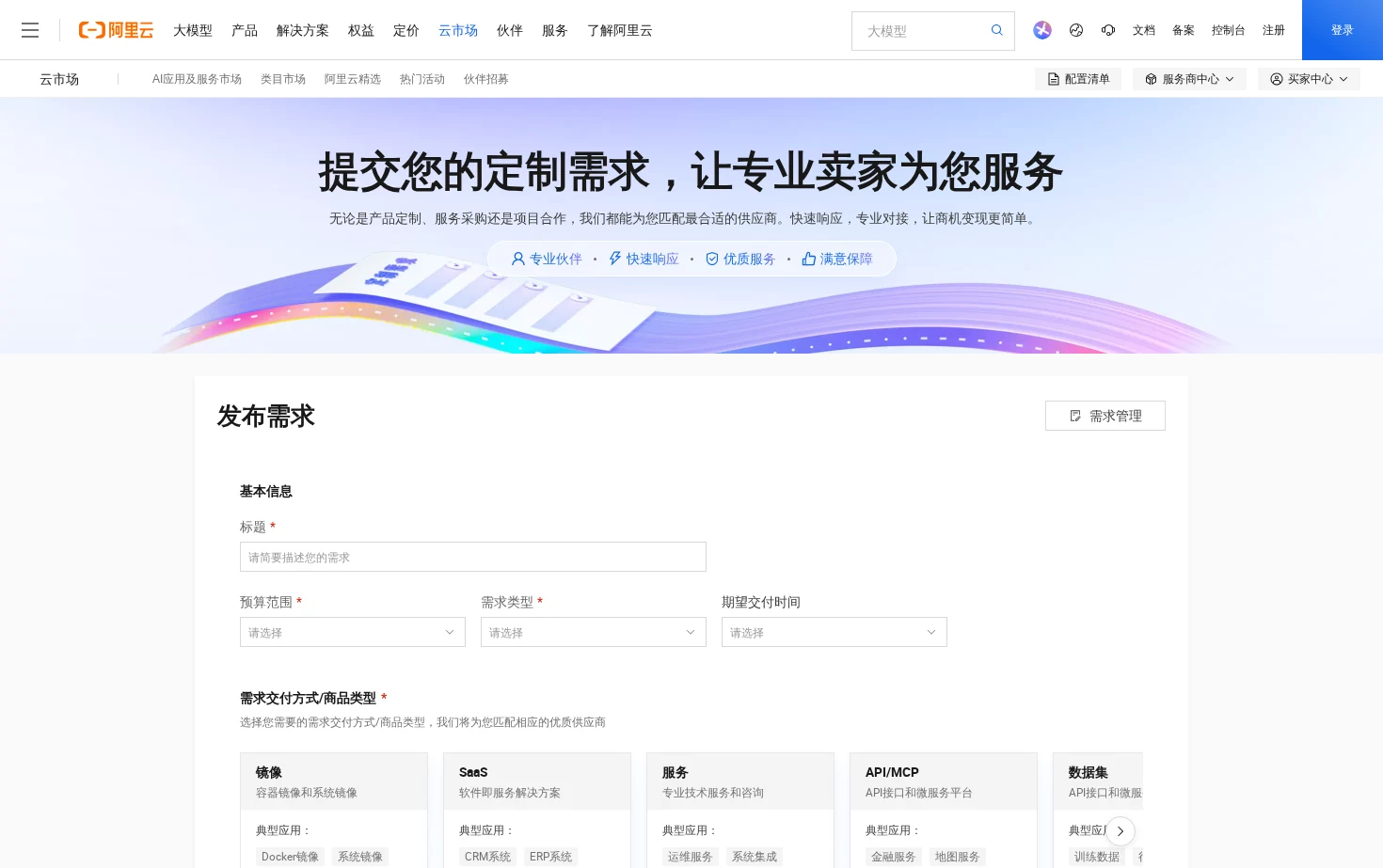Click the 金融服务 tag
1383x868 pixels.
coord(894,857)
